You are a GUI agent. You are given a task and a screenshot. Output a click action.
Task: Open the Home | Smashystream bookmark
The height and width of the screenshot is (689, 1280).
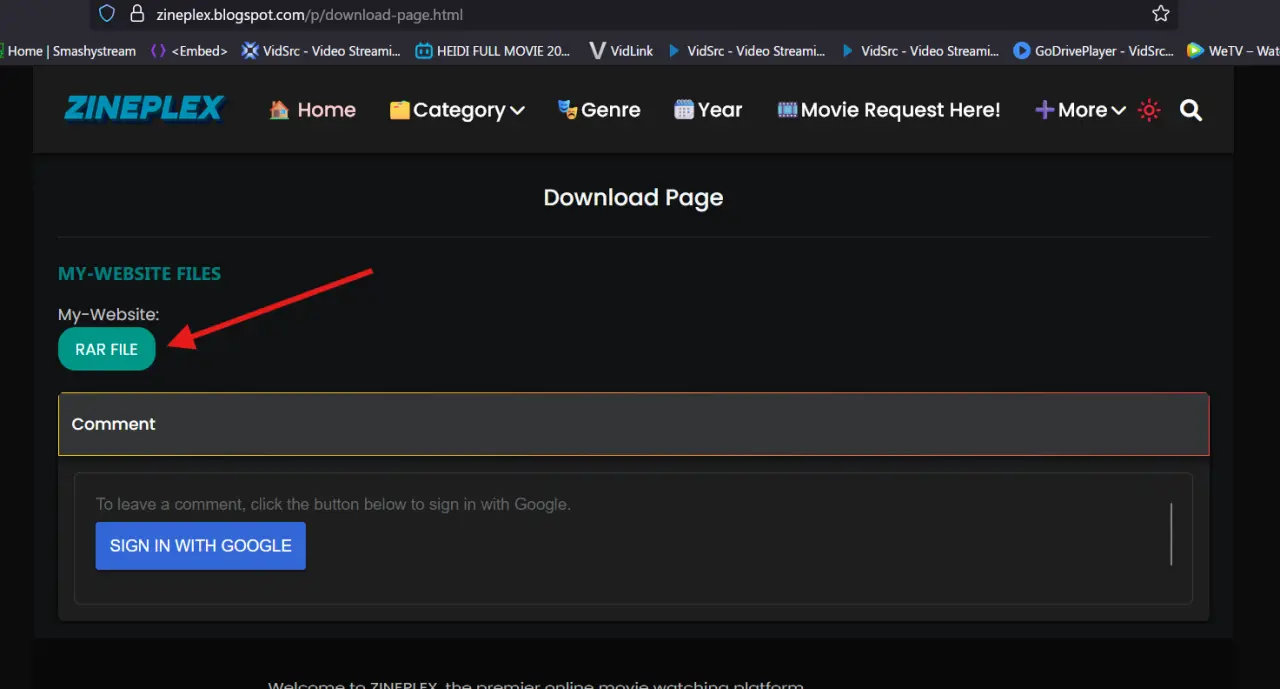(x=68, y=50)
